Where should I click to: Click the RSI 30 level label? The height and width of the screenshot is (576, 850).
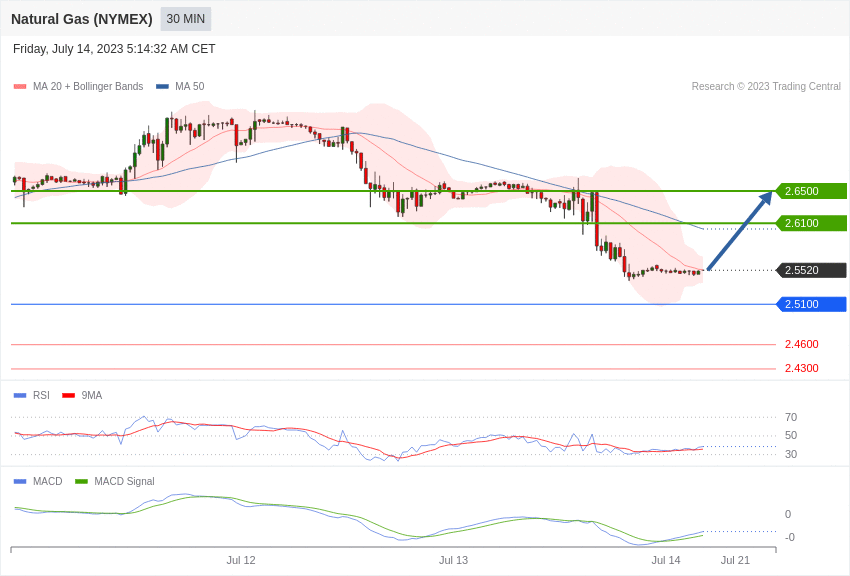[791, 454]
